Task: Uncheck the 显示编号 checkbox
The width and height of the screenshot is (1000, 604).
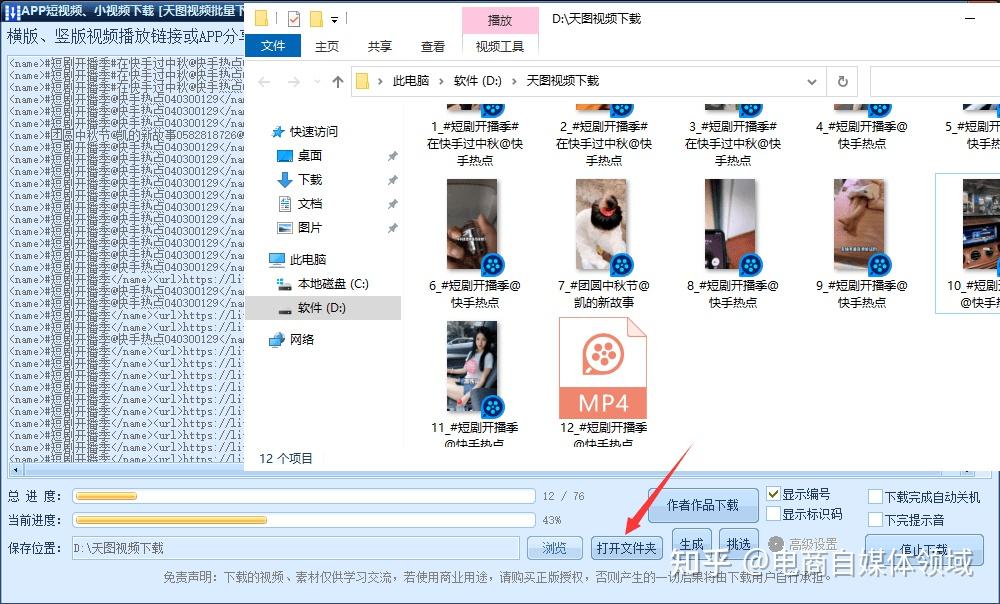Action: tap(774, 494)
